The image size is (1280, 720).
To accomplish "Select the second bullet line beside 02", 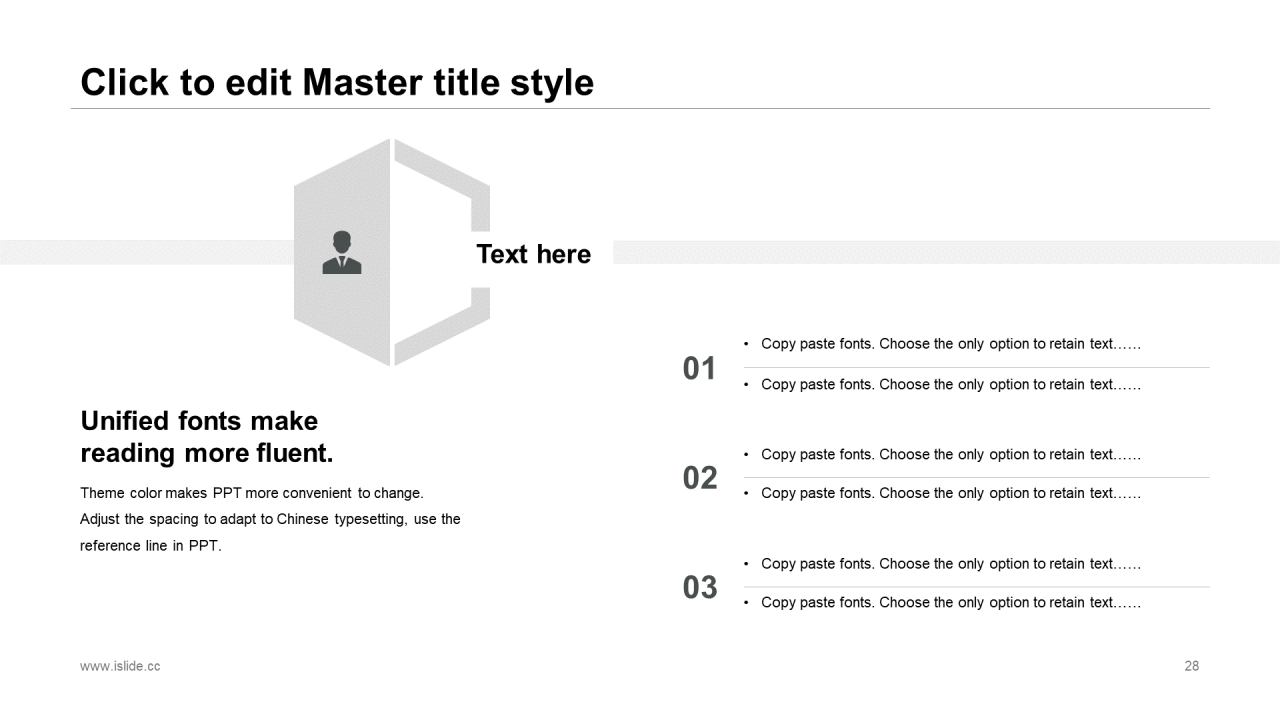I will 950,493.
